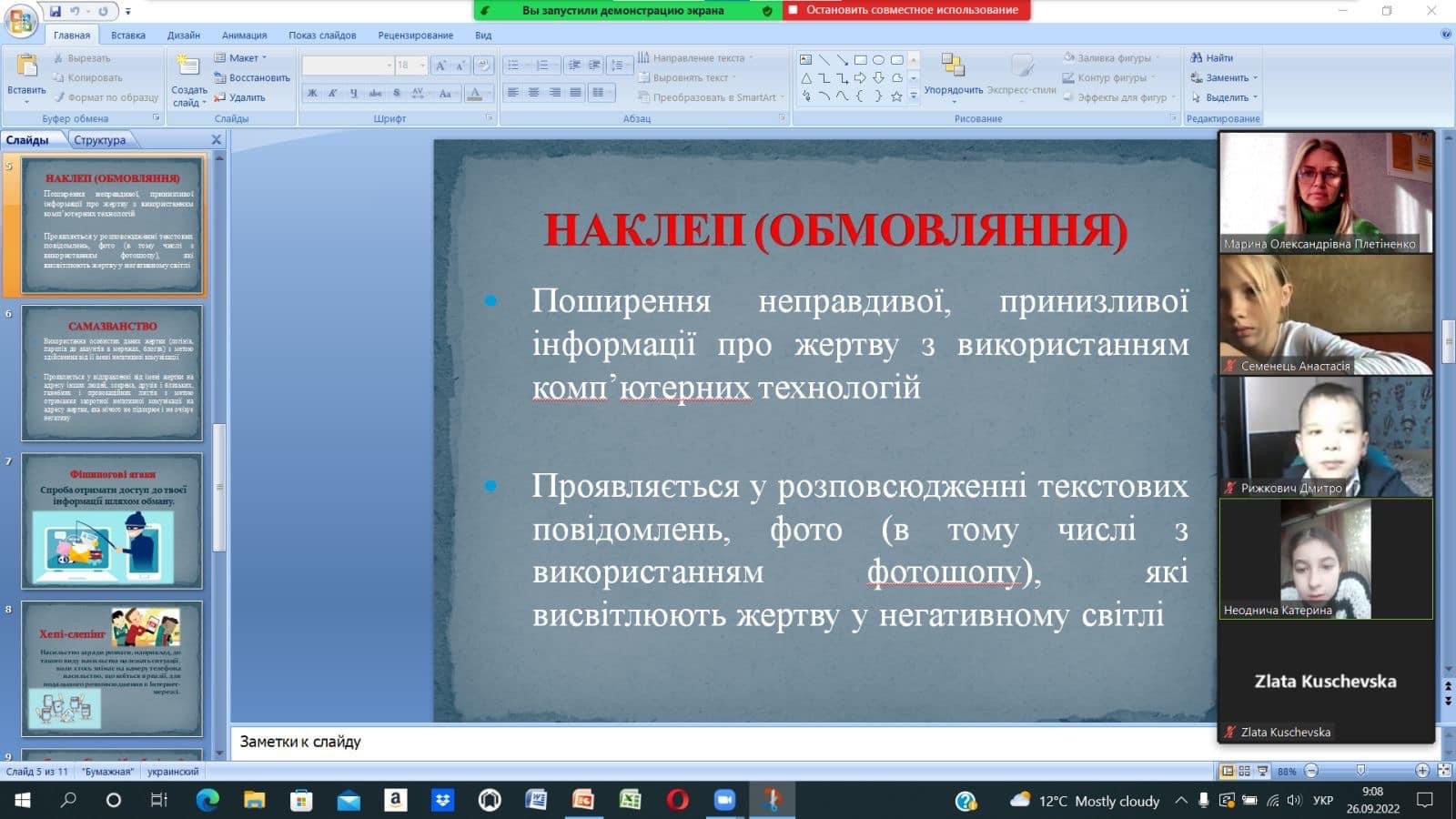Click the increase font size icon
The width and height of the screenshot is (1456, 819).
[x=441, y=66]
